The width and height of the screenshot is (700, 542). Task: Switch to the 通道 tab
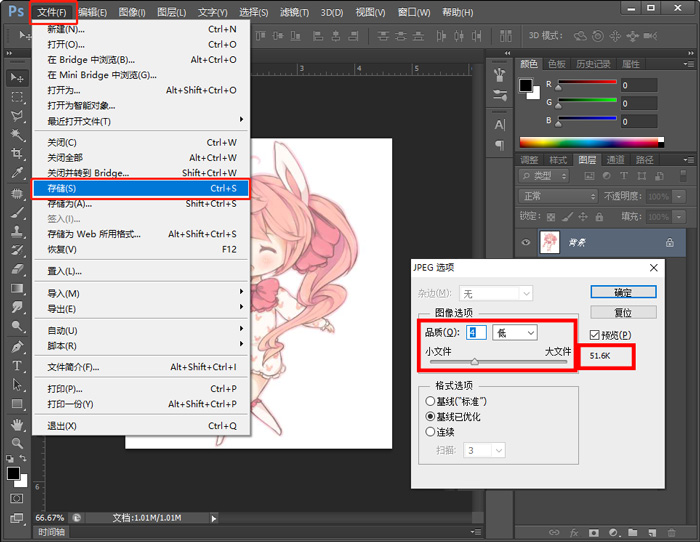point(615,160)
